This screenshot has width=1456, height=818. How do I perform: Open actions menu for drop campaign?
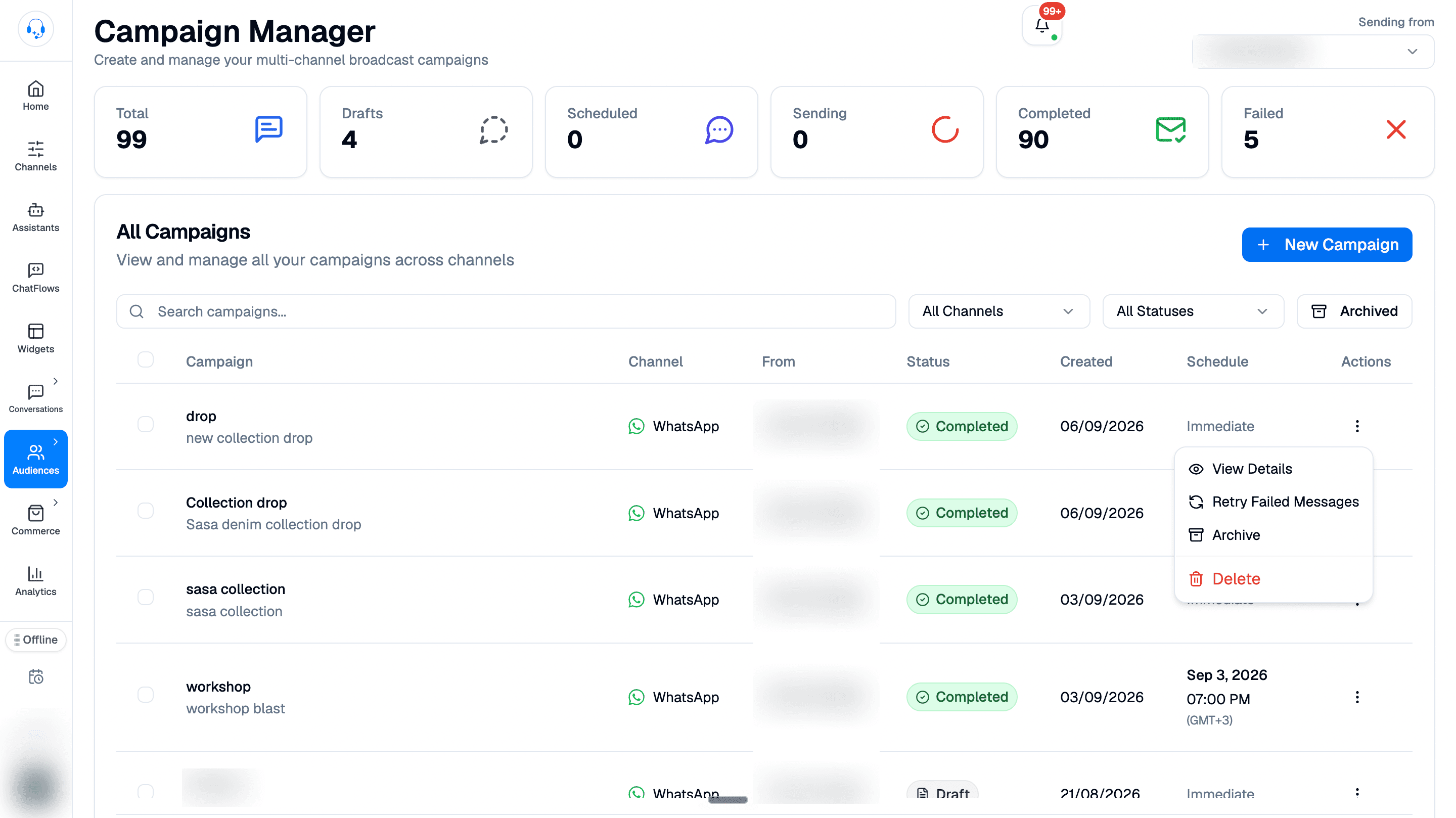(x=1357, y=426)
